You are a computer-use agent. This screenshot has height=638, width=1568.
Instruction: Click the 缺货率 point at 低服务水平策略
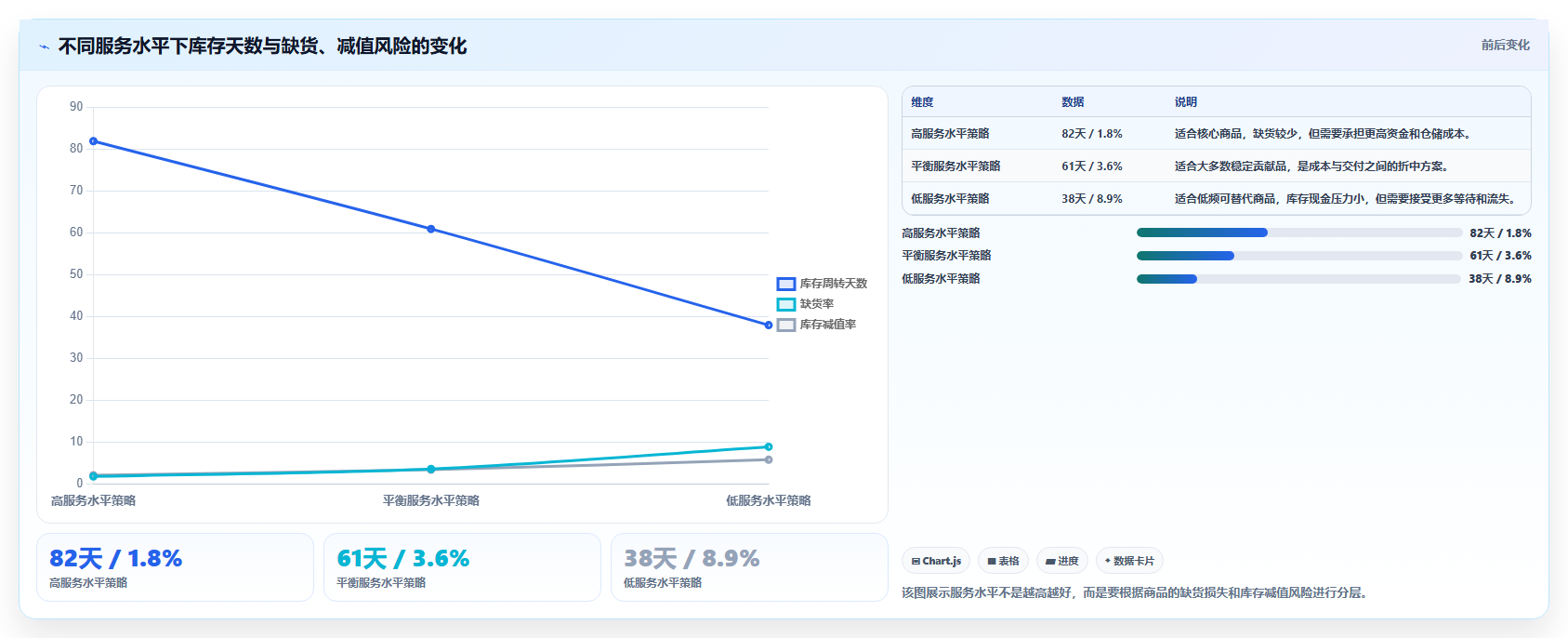[769, 446]
